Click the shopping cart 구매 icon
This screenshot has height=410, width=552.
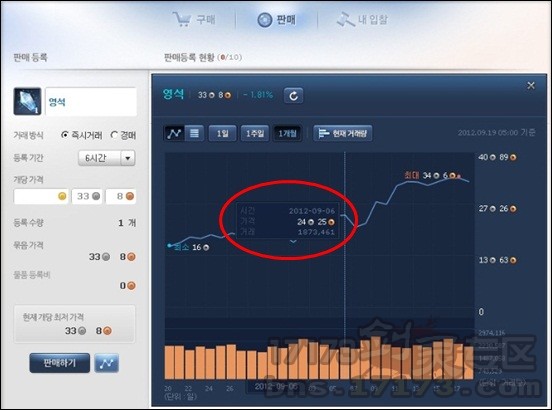pyautogui.click(x=182, y=19)
